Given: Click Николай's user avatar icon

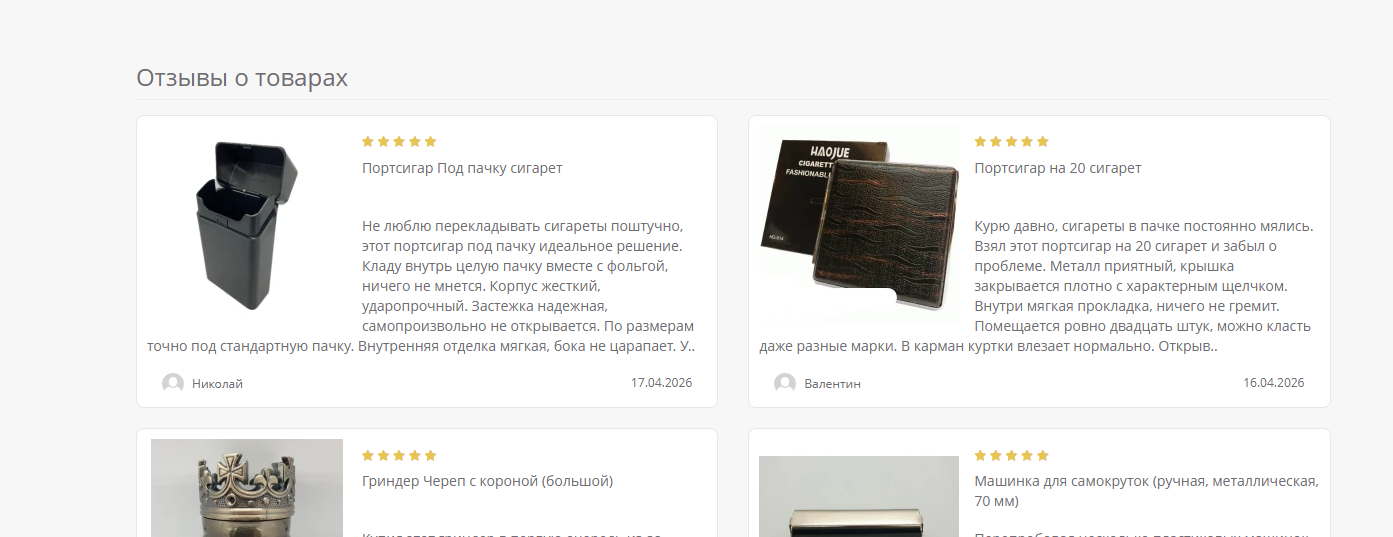Looking at the screenshot, I should [173, 383].
